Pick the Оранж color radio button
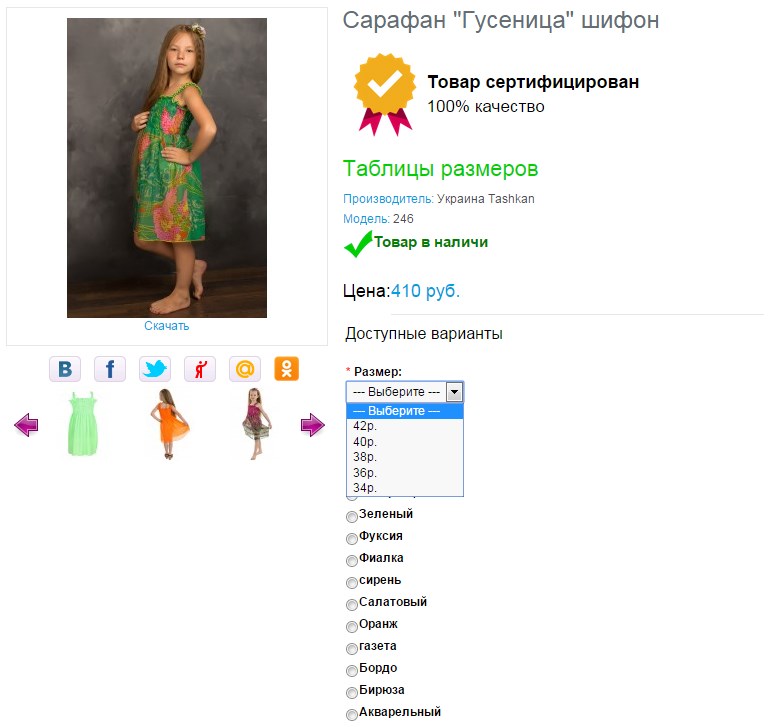The height and width of the screenshot is (727, 769). 352,626
